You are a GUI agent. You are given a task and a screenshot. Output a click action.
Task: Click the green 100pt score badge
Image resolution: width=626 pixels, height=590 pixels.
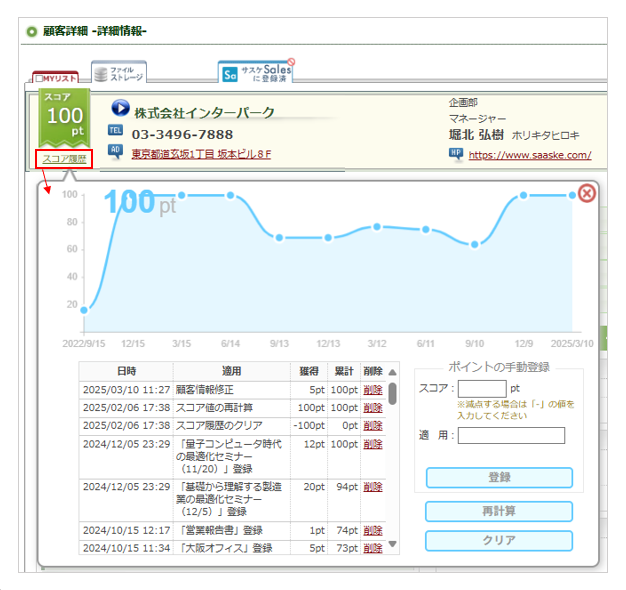(x=64, y=119)
